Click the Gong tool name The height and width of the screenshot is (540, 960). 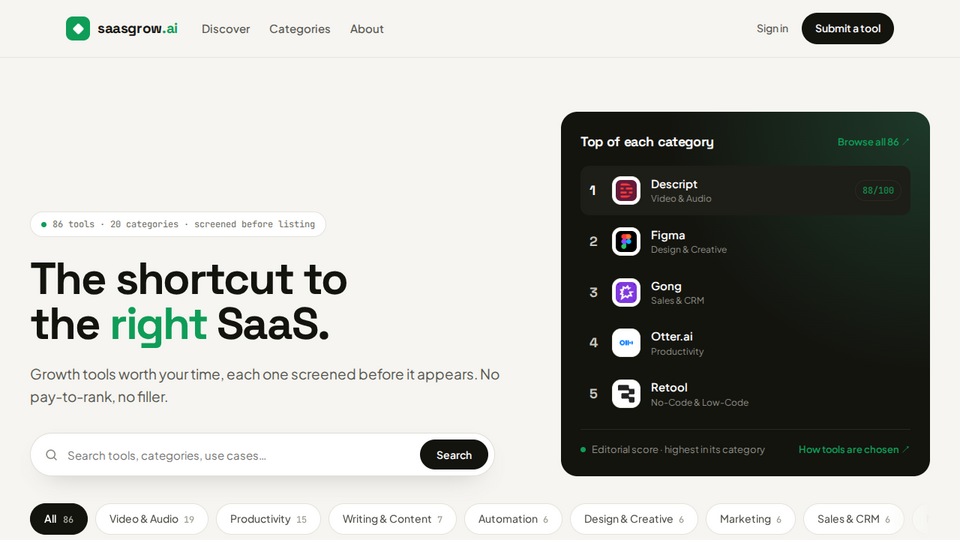[666, 286]
